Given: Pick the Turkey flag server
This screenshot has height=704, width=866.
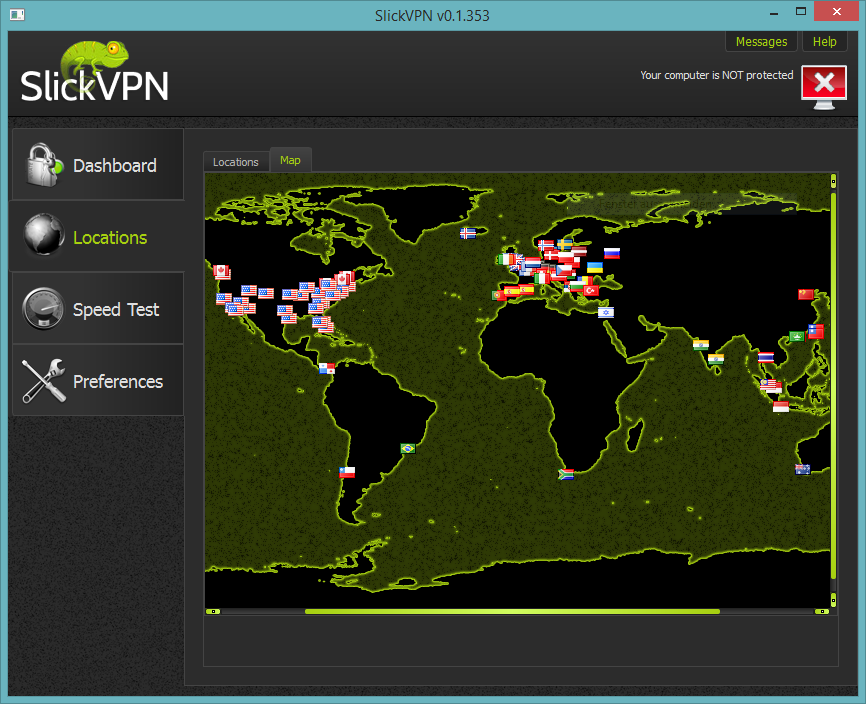Looking at the screenshot, I should coord(591,291).
